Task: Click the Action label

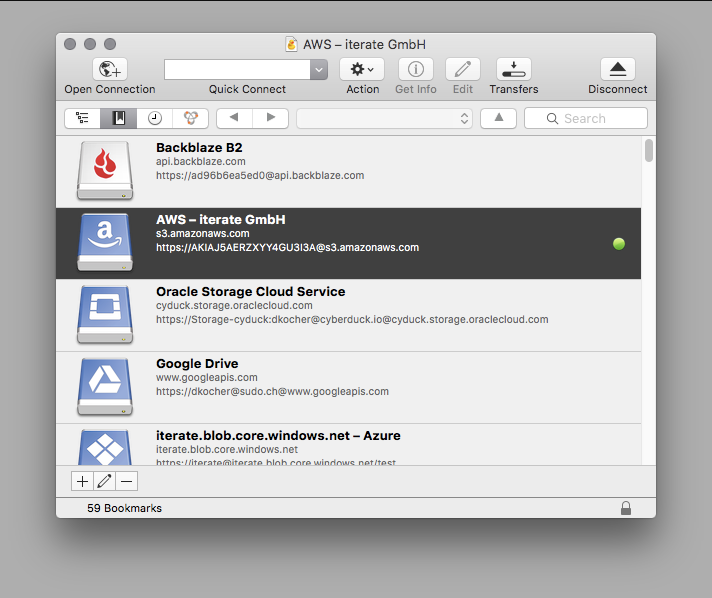Action: [362, 89]
